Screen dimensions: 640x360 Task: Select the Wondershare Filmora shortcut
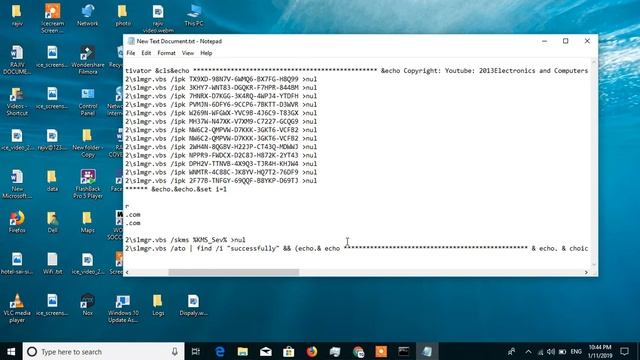(x=87, y=60)
